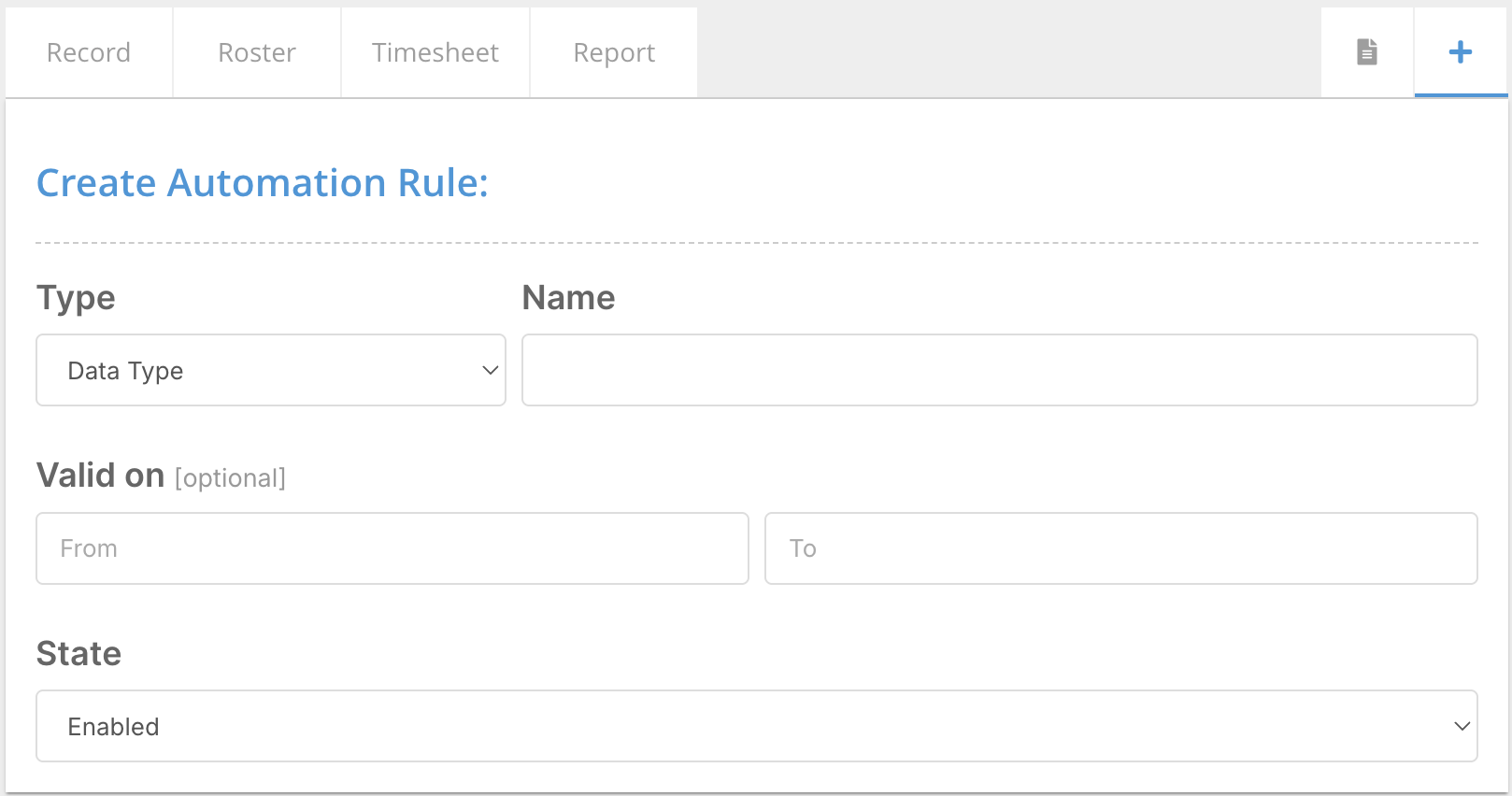The image size is (1512, 796).
Task: Click the Valid on label
Action: (100, 476)
